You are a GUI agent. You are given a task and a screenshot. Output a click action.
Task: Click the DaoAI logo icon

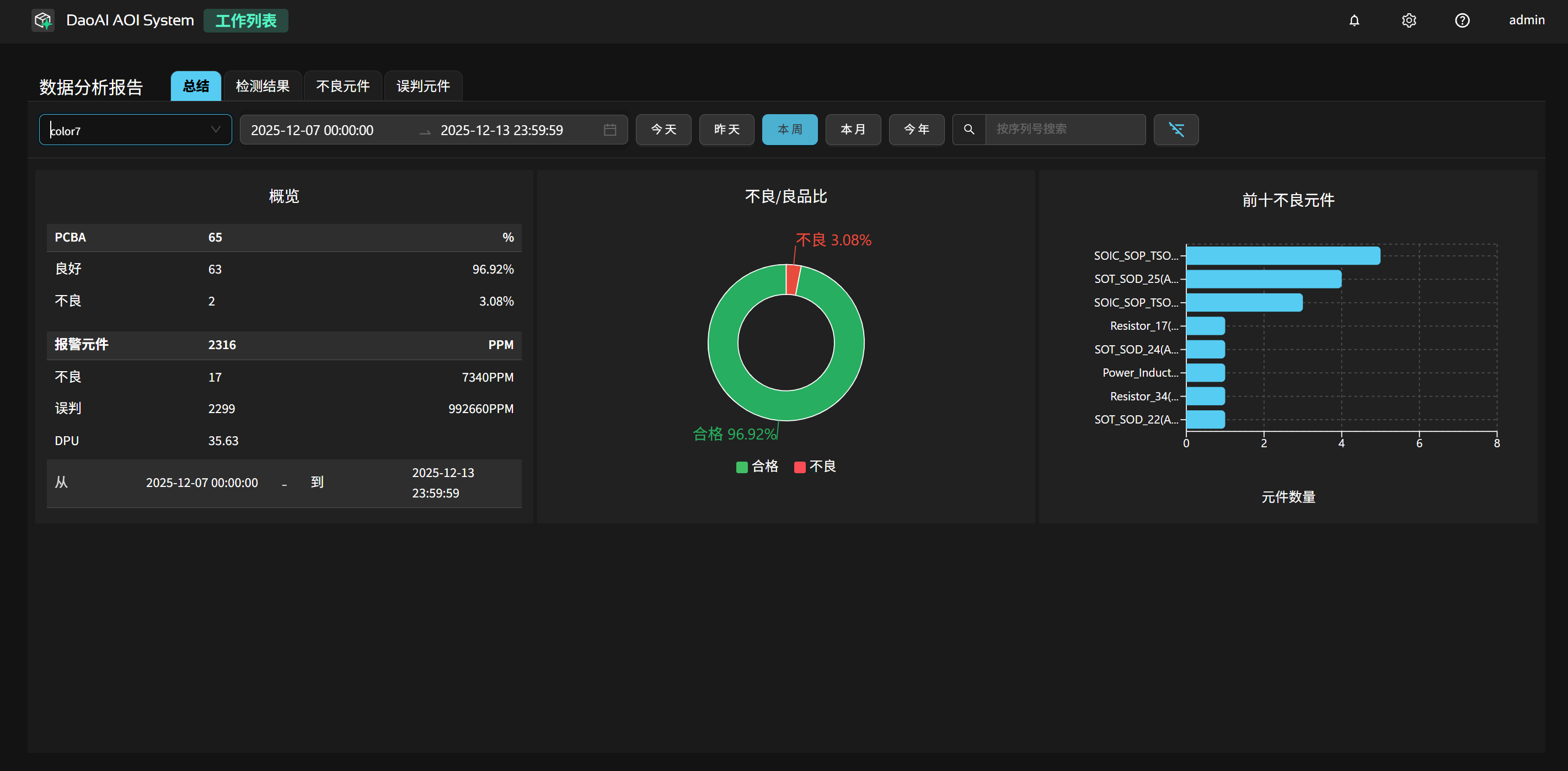point(42,21)
